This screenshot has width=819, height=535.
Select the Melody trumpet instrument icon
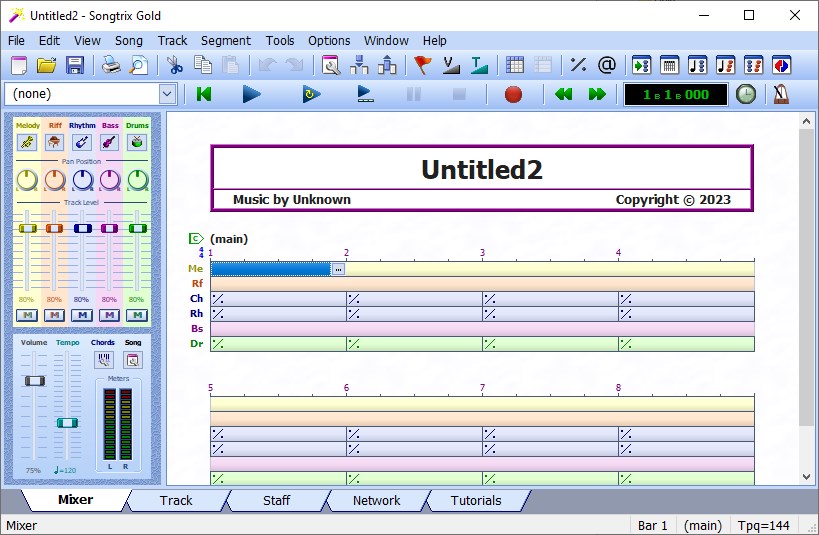[x=27, y=142]
